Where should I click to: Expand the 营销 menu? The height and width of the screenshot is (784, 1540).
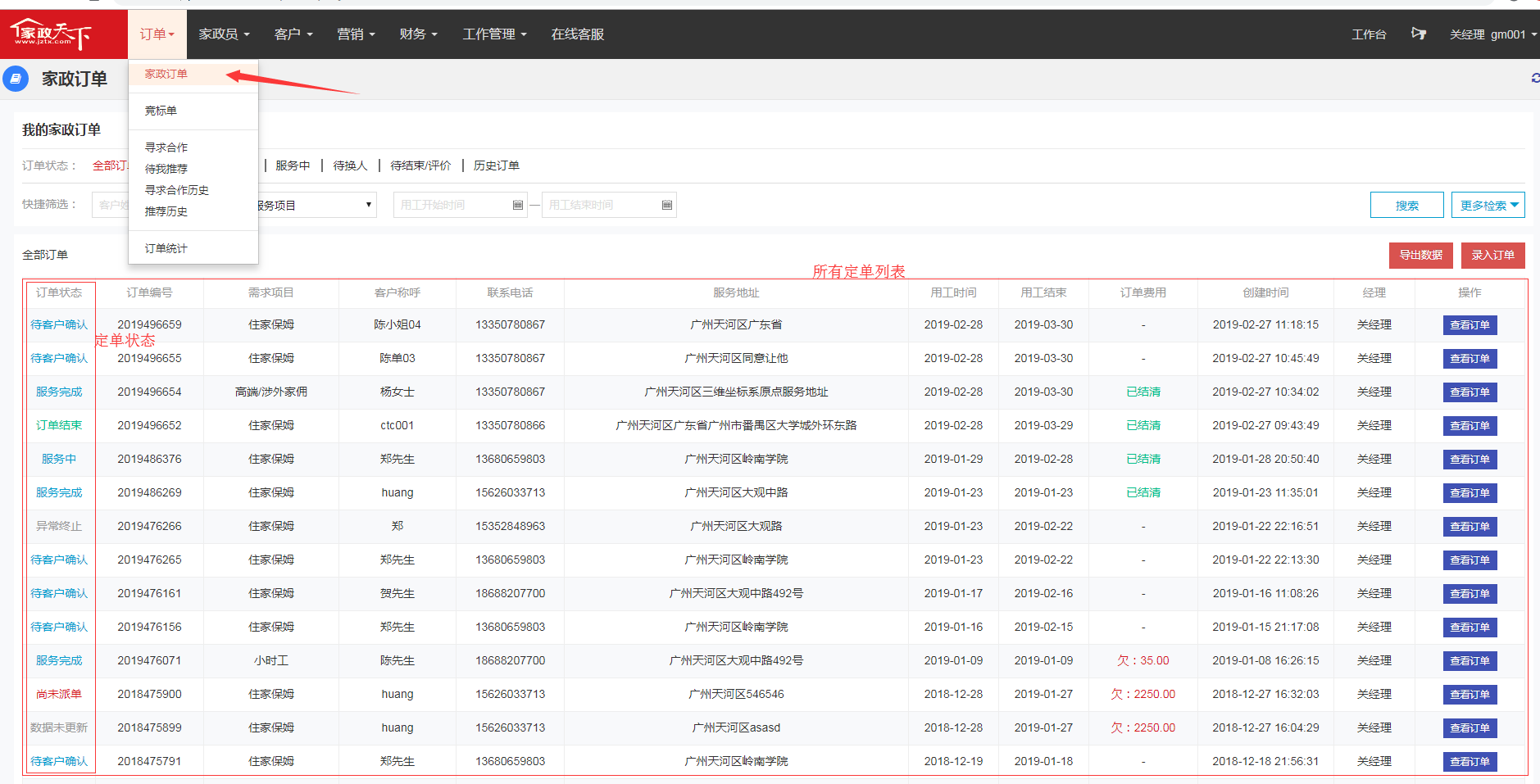(x=356, y=34)
